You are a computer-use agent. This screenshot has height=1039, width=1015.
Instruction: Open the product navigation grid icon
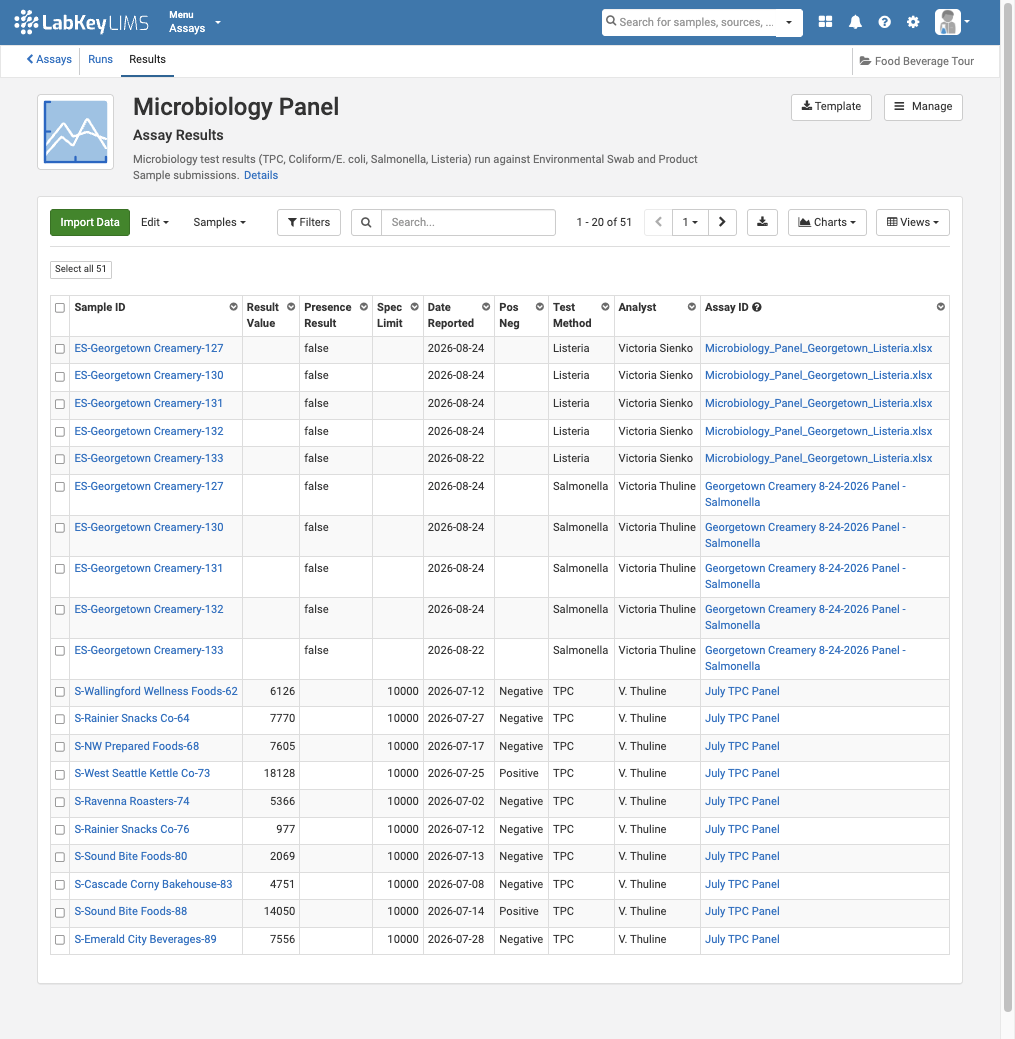click(825, 22)
